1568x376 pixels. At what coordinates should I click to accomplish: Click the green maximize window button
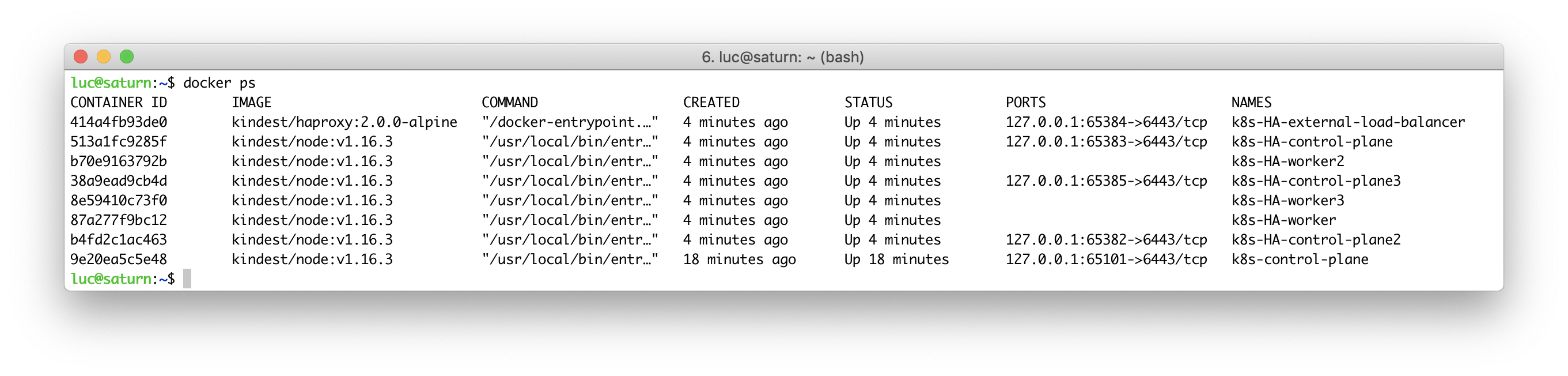point(127,57)
